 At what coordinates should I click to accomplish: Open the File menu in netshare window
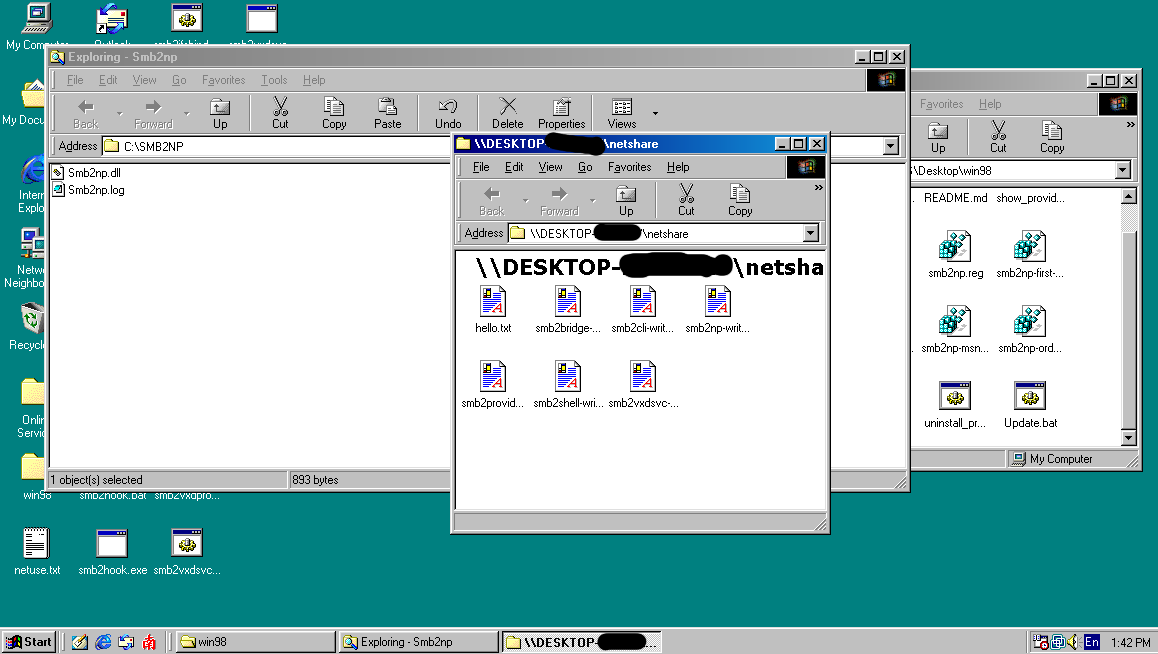(481, 167)
